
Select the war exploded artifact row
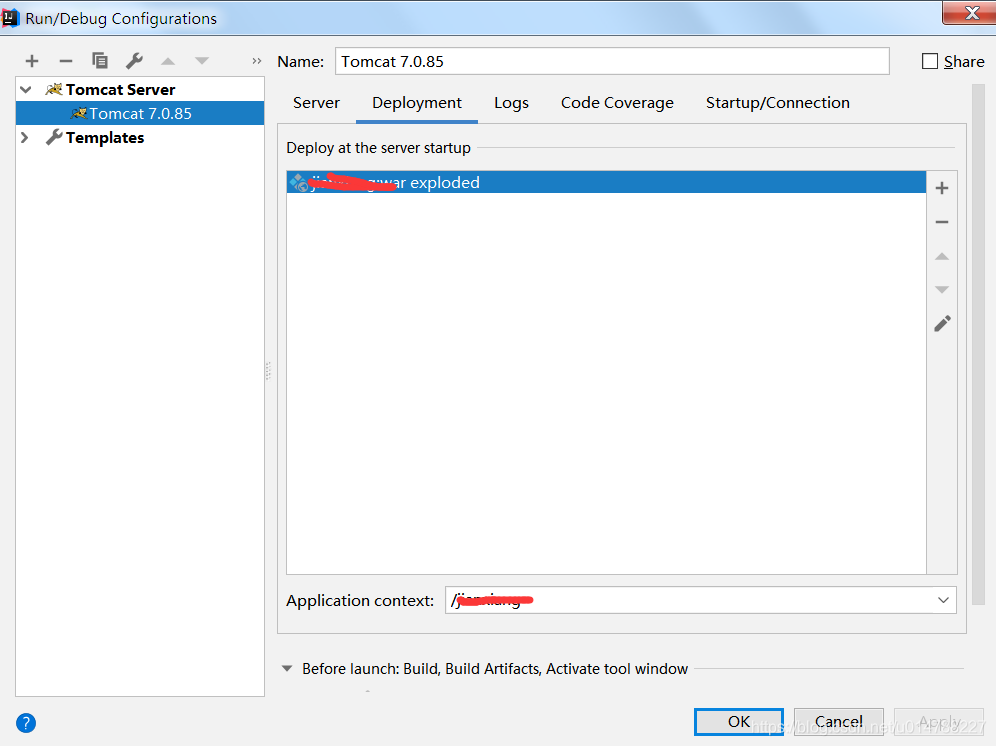point(606,182)
